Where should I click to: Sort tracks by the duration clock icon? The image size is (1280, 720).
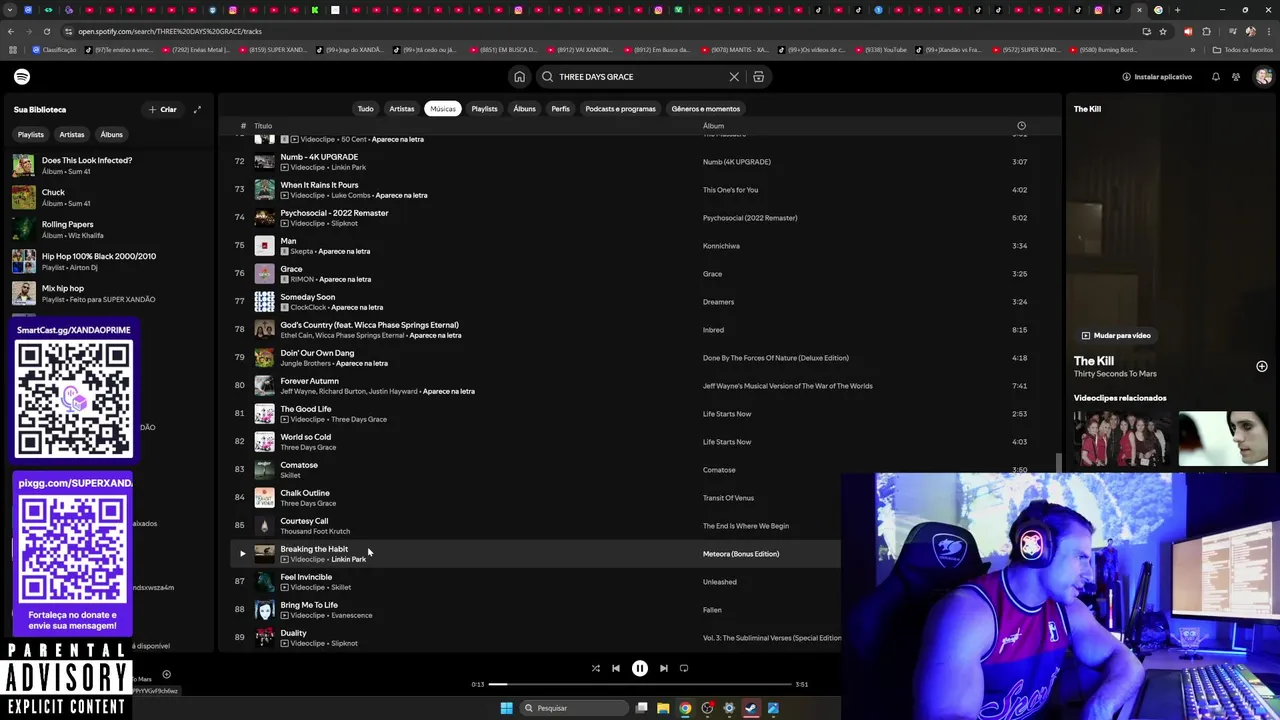[x=1021, y=126]
